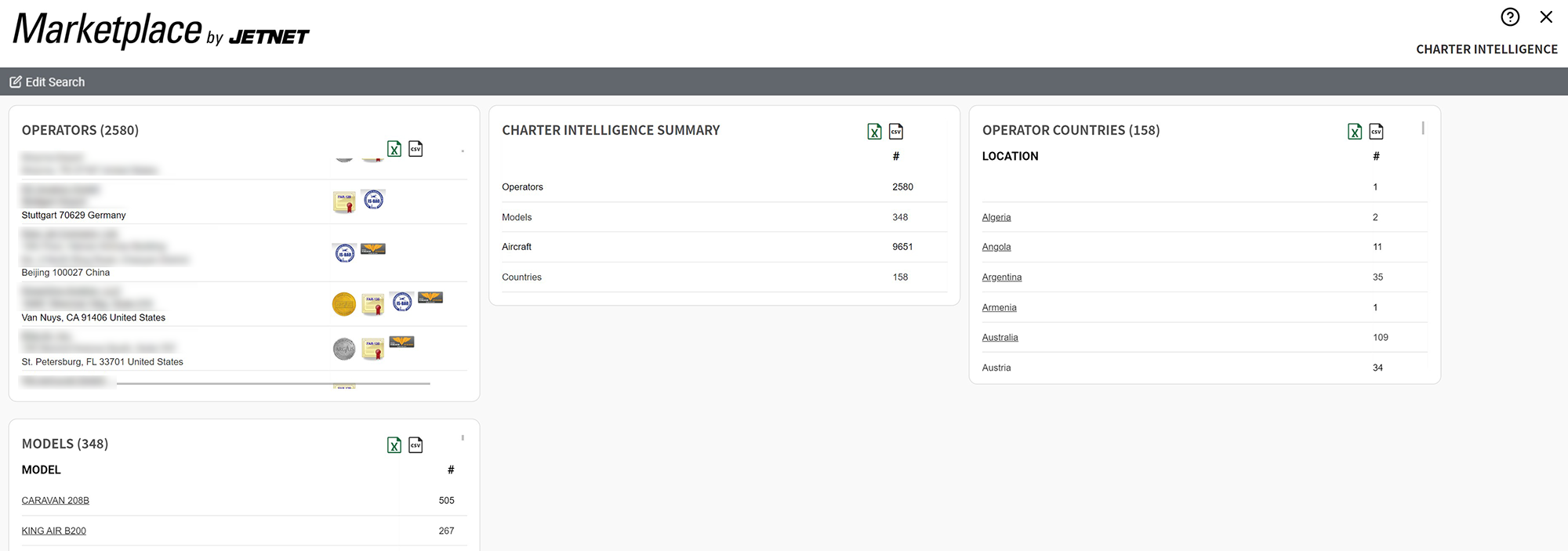The width and height of the screenshot is (1568, 551).
Task: Select St. Petersburg, FL 33701 operator address
Action: tap(103, 362)
